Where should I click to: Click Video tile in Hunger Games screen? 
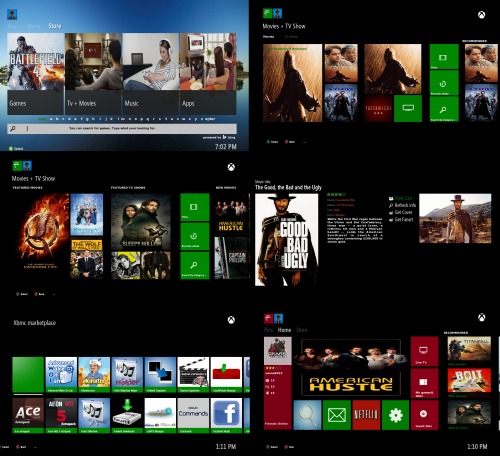[x=195, y=207]
